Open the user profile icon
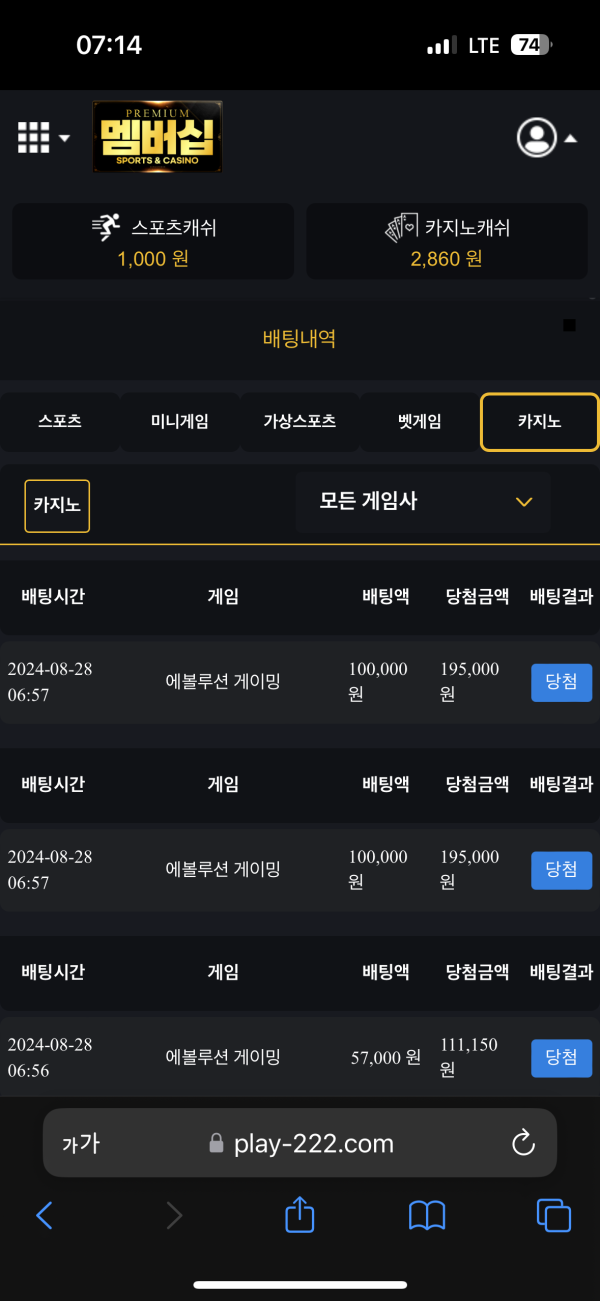This screenshot has width=600, height=1301. point(537,137)
